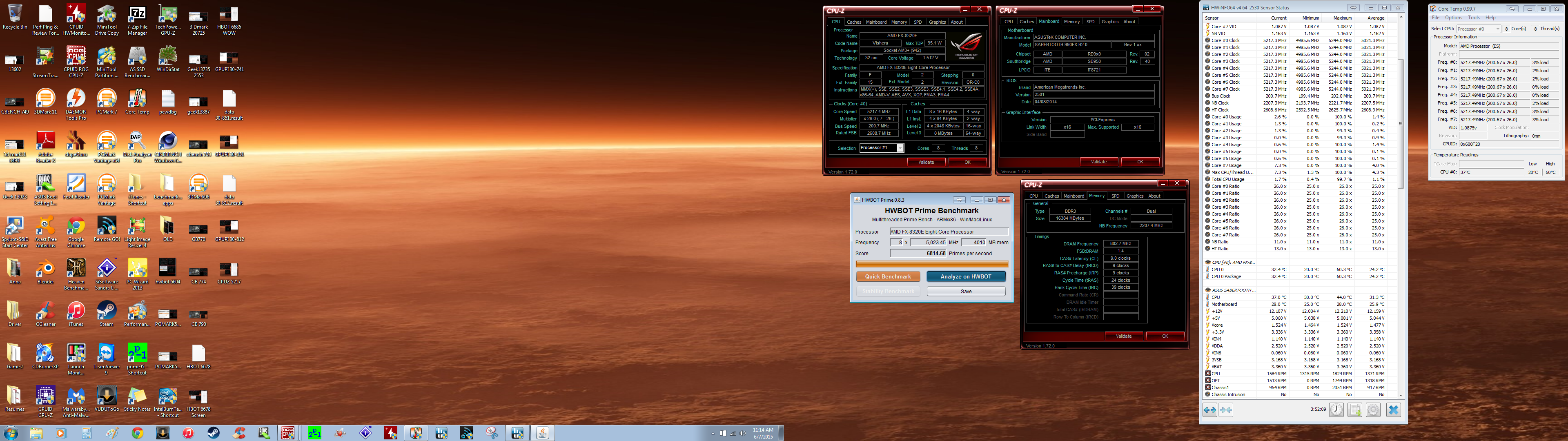The height and width of the screenshot is (441, 1568).
Task: Launch DAEMON Tools Pro desktop shortcut
Action: [76, 105]
